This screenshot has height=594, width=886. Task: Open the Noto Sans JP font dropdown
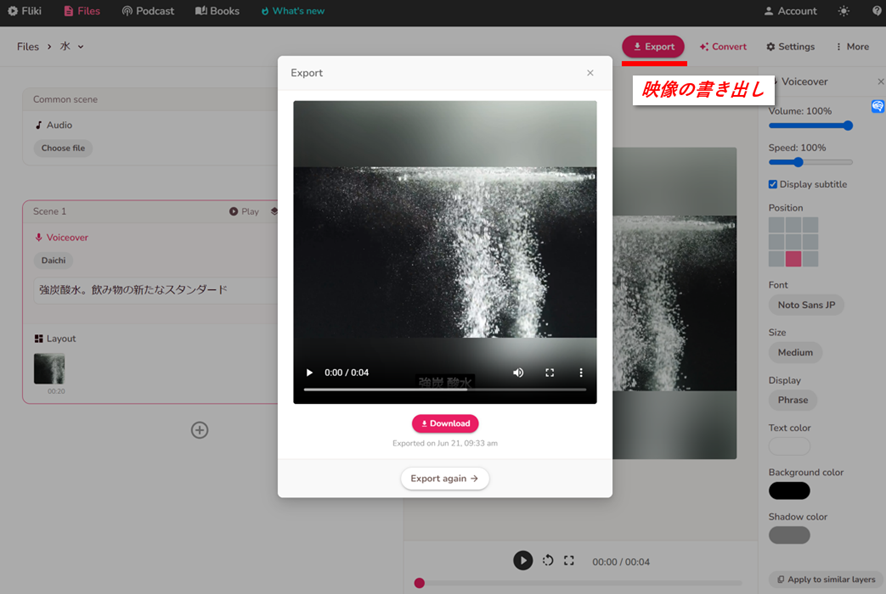806,305
